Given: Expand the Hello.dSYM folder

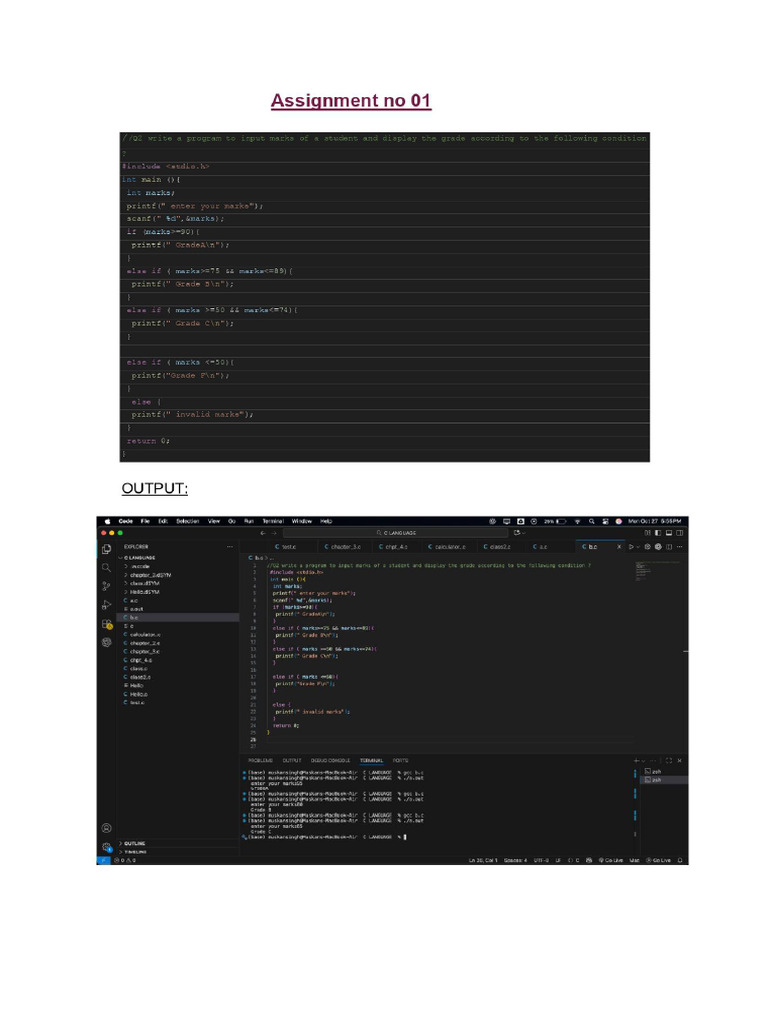Looking at the screenshot, I should (x=142, y=592).
